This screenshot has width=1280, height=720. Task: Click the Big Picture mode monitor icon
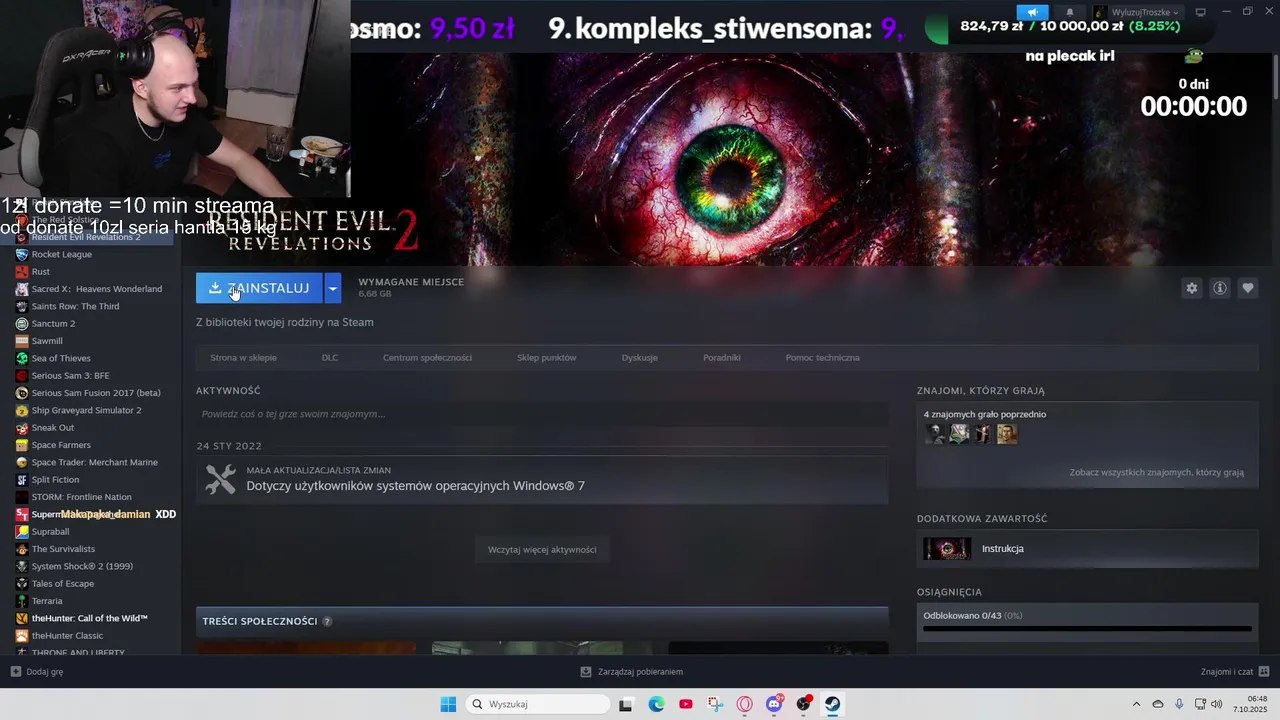pyautogui.click(x=1201, y=12)
